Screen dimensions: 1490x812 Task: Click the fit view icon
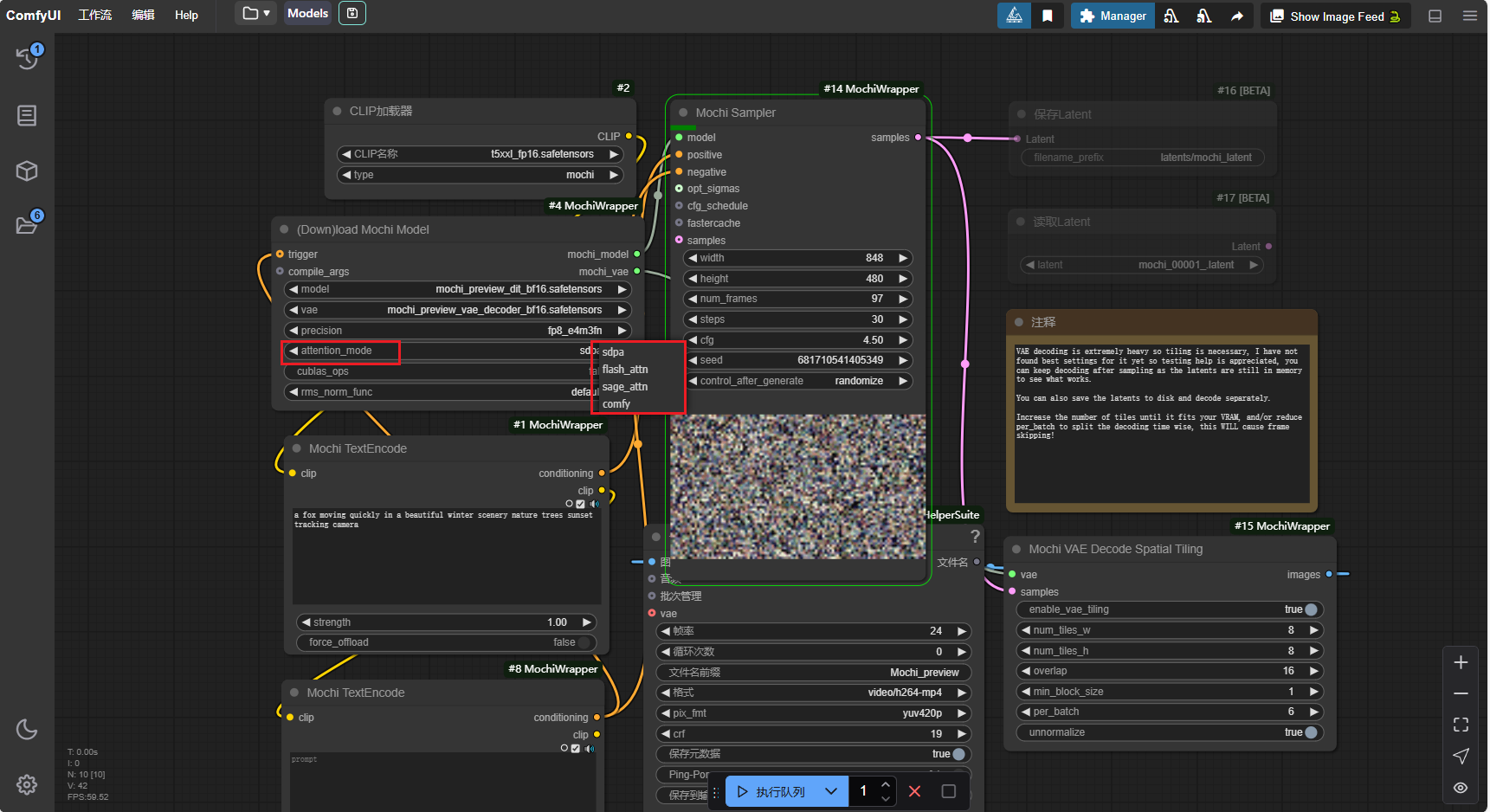[x=1461, y=725]
